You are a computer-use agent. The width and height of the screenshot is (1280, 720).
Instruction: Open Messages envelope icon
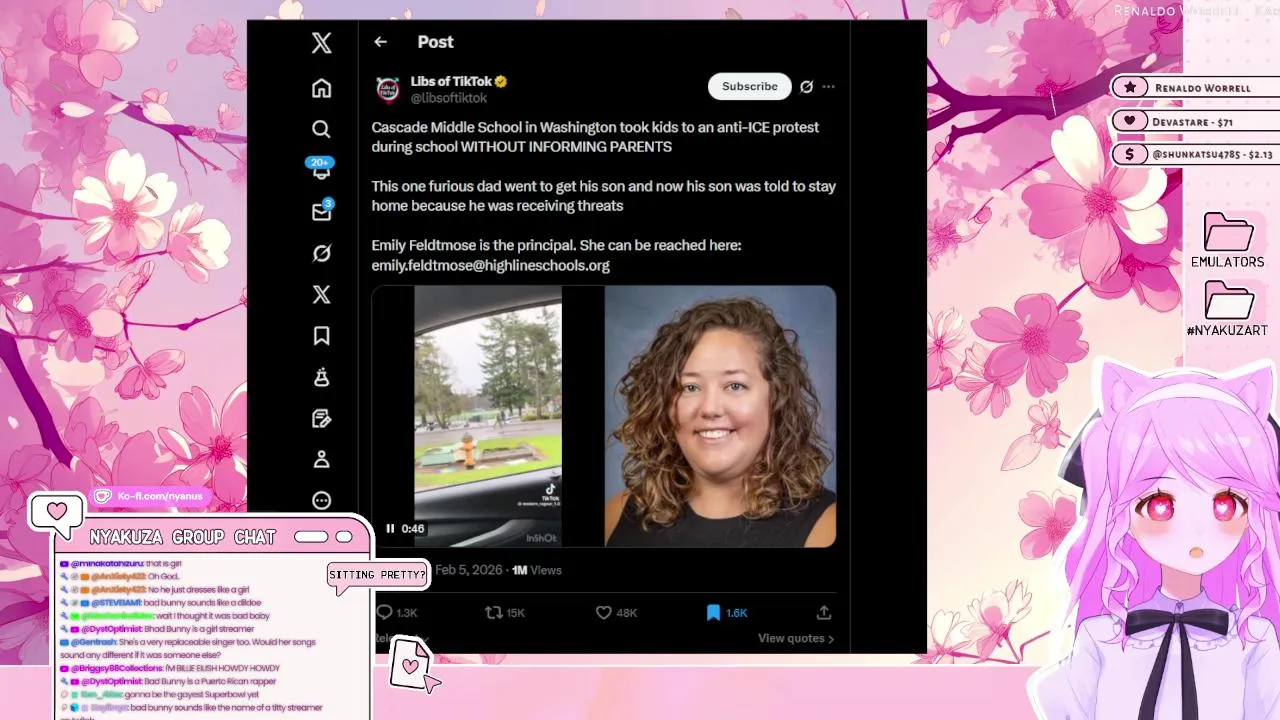click(x=321, y=211)
